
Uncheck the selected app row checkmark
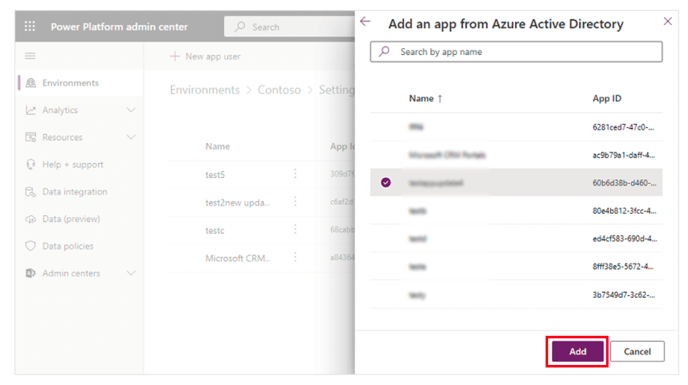[386, 182]
